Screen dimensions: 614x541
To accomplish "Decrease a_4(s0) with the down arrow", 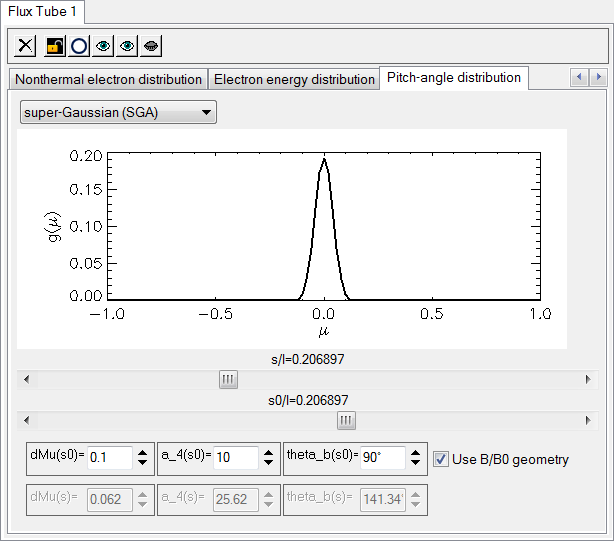I will click(268, 462).
